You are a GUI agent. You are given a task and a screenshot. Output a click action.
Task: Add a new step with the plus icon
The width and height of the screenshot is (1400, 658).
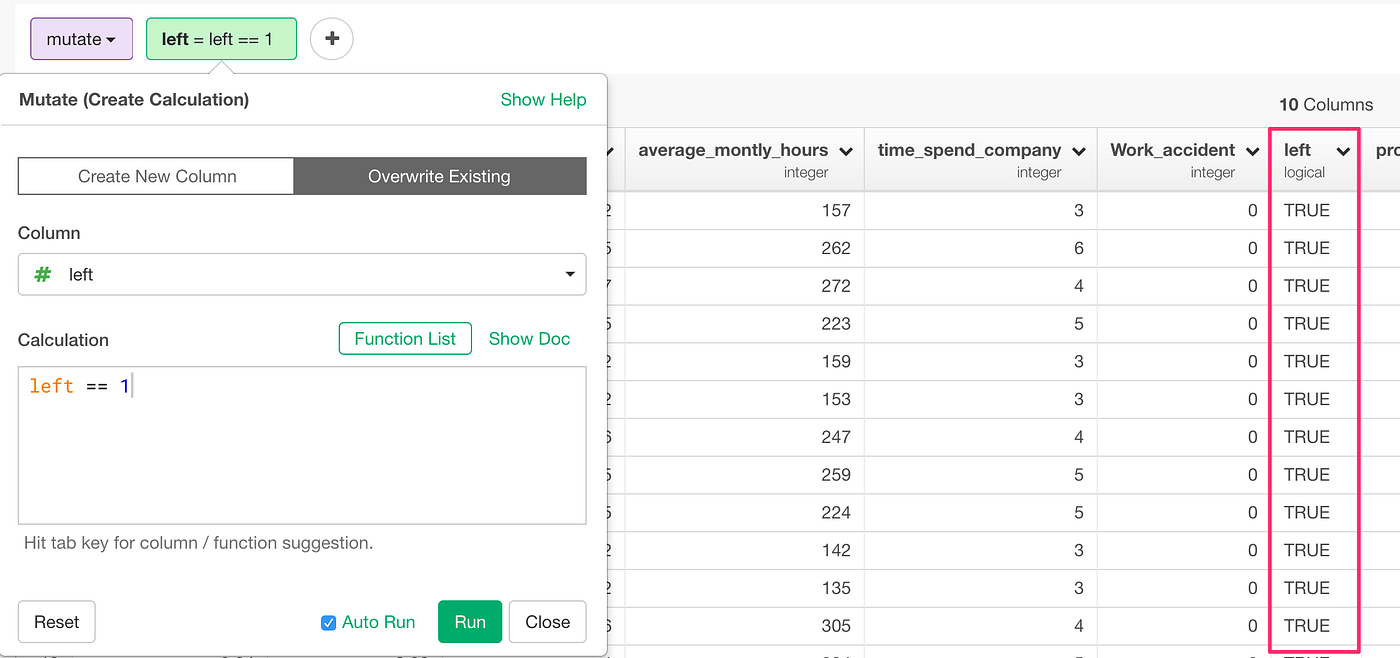coord(331,38)
